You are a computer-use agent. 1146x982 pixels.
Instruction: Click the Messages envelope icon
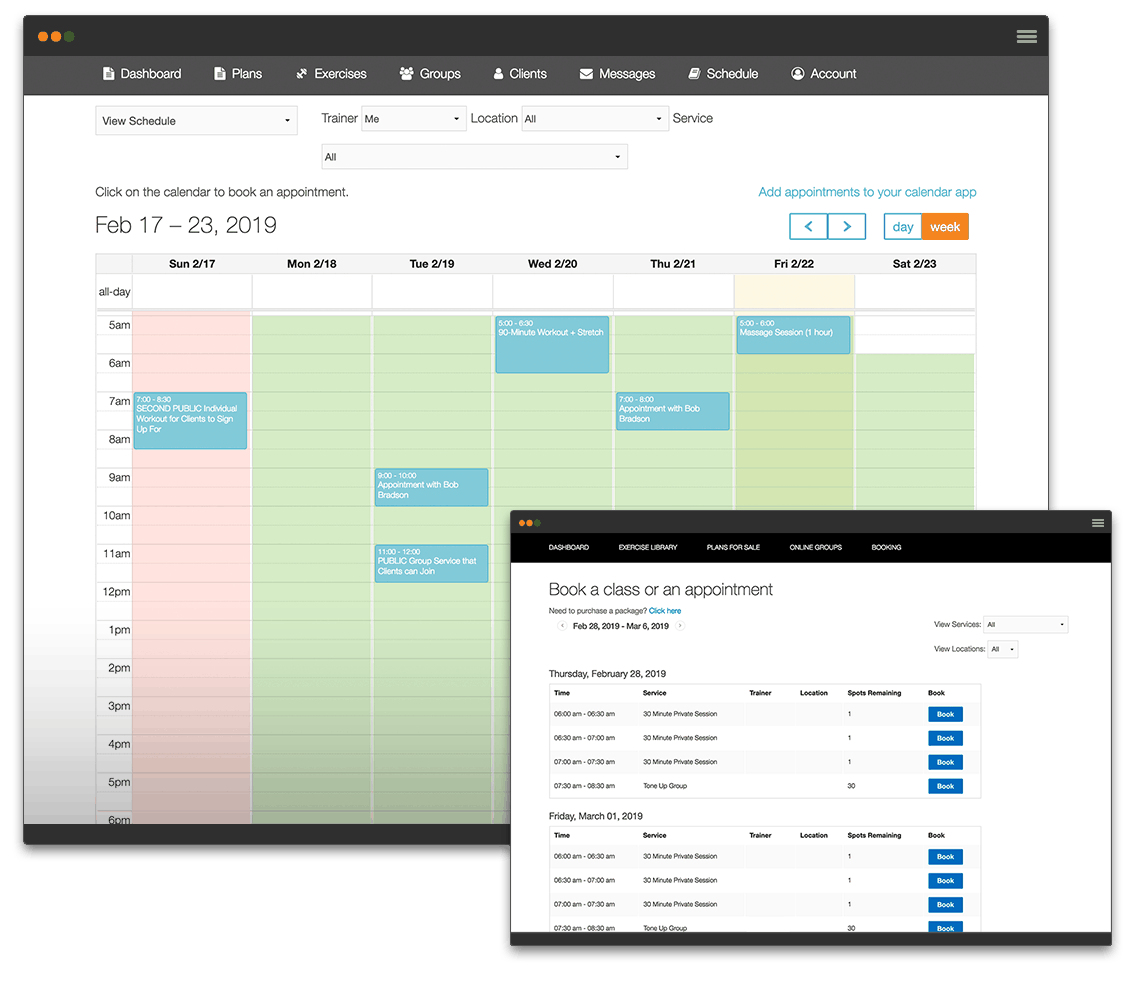coord(586,74)
